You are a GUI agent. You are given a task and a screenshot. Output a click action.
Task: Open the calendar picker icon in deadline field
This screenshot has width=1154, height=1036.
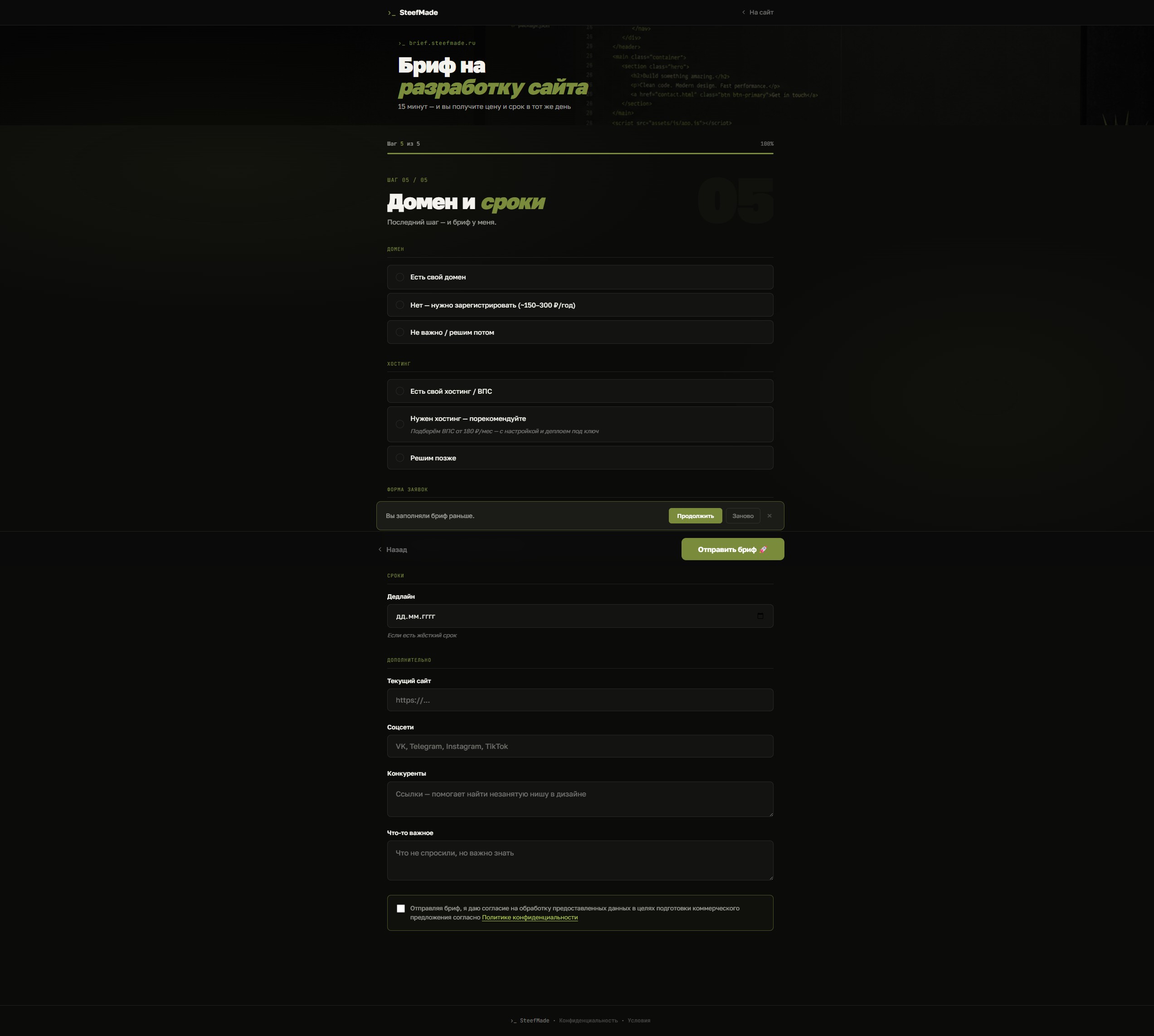point(760,616)
